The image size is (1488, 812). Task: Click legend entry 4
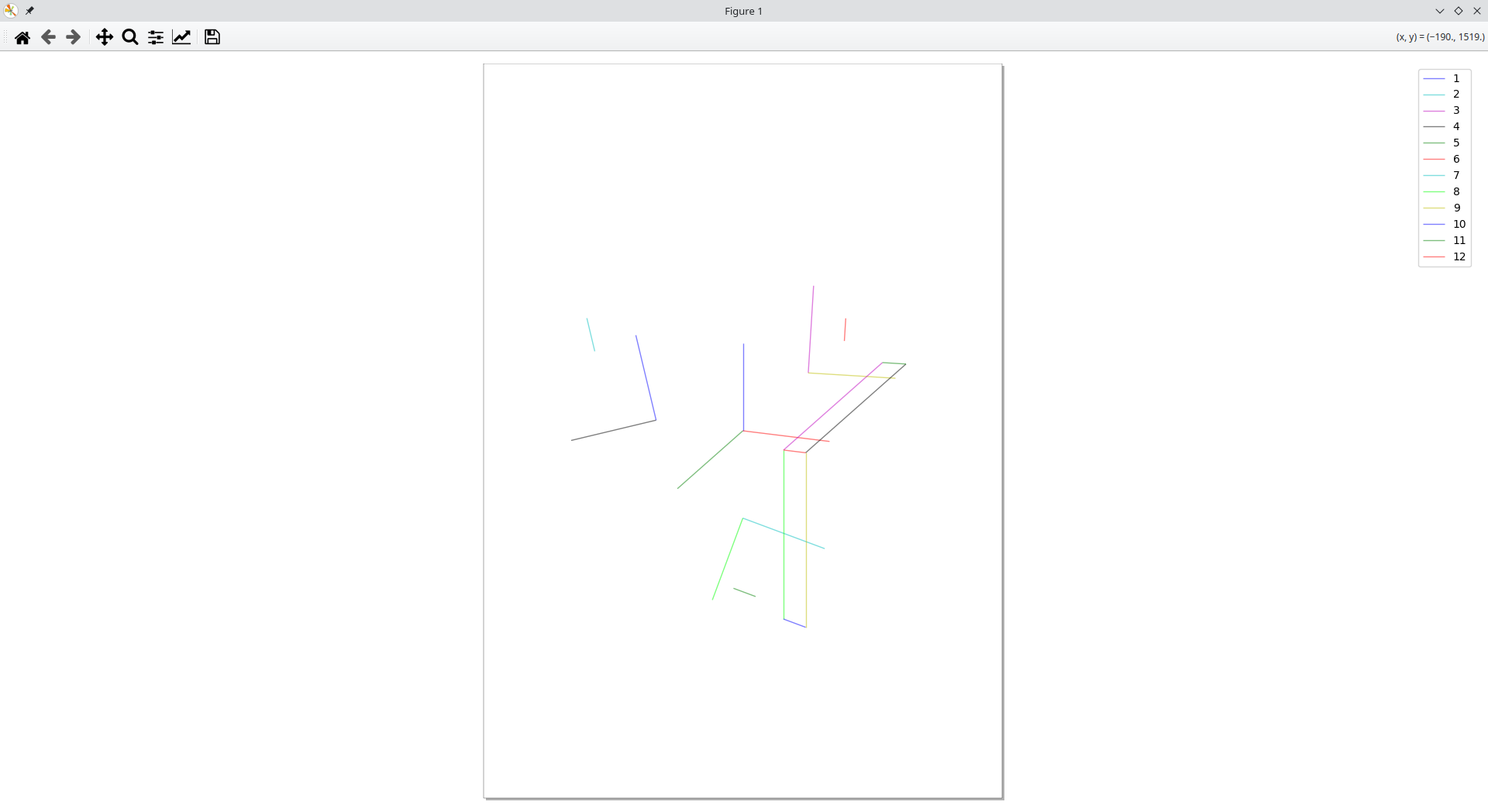[x=1442, y=126]
